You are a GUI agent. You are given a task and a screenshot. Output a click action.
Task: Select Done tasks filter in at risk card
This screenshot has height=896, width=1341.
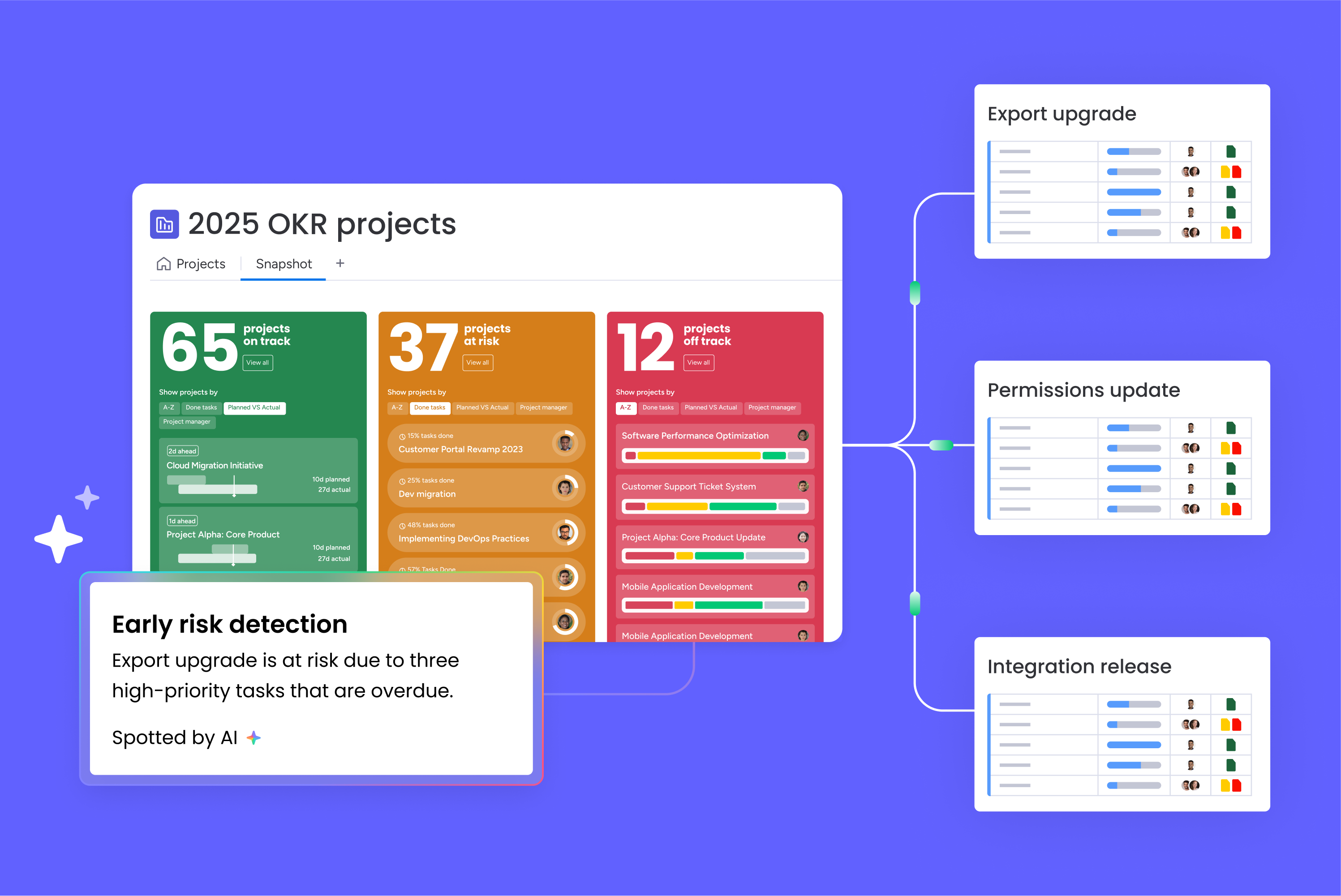[x=429, y=407]
